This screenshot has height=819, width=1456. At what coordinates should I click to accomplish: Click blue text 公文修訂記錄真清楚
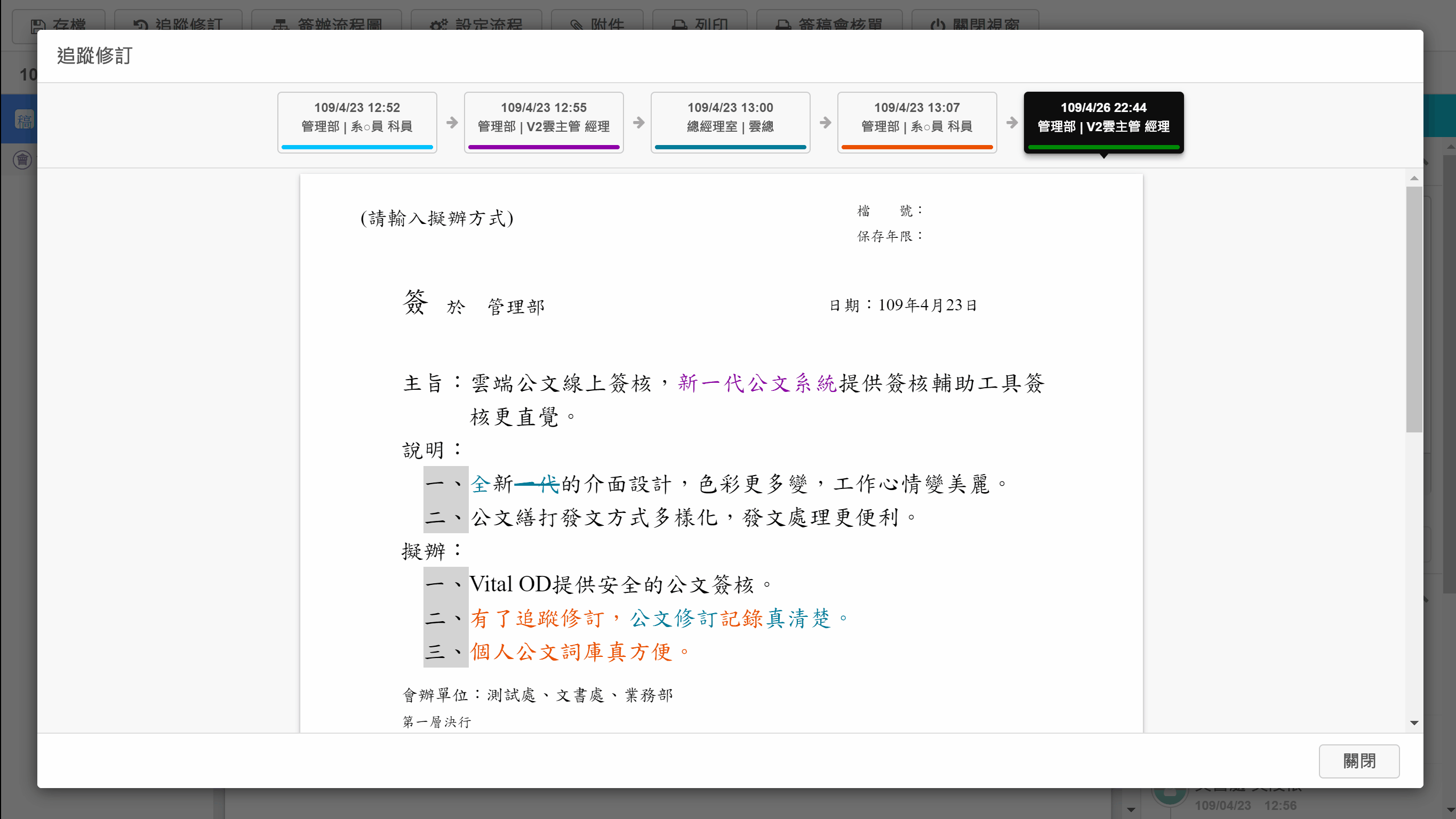coord(739,619)
